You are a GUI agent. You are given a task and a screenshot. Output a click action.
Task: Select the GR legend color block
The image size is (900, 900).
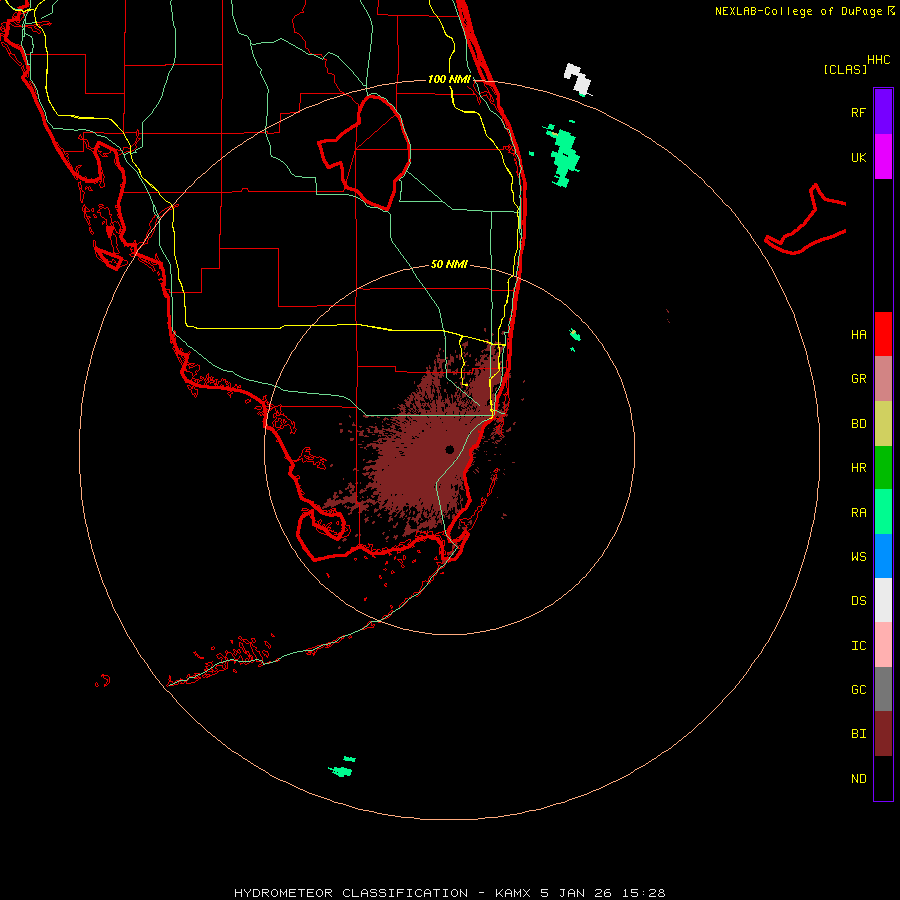click(883, 379)
